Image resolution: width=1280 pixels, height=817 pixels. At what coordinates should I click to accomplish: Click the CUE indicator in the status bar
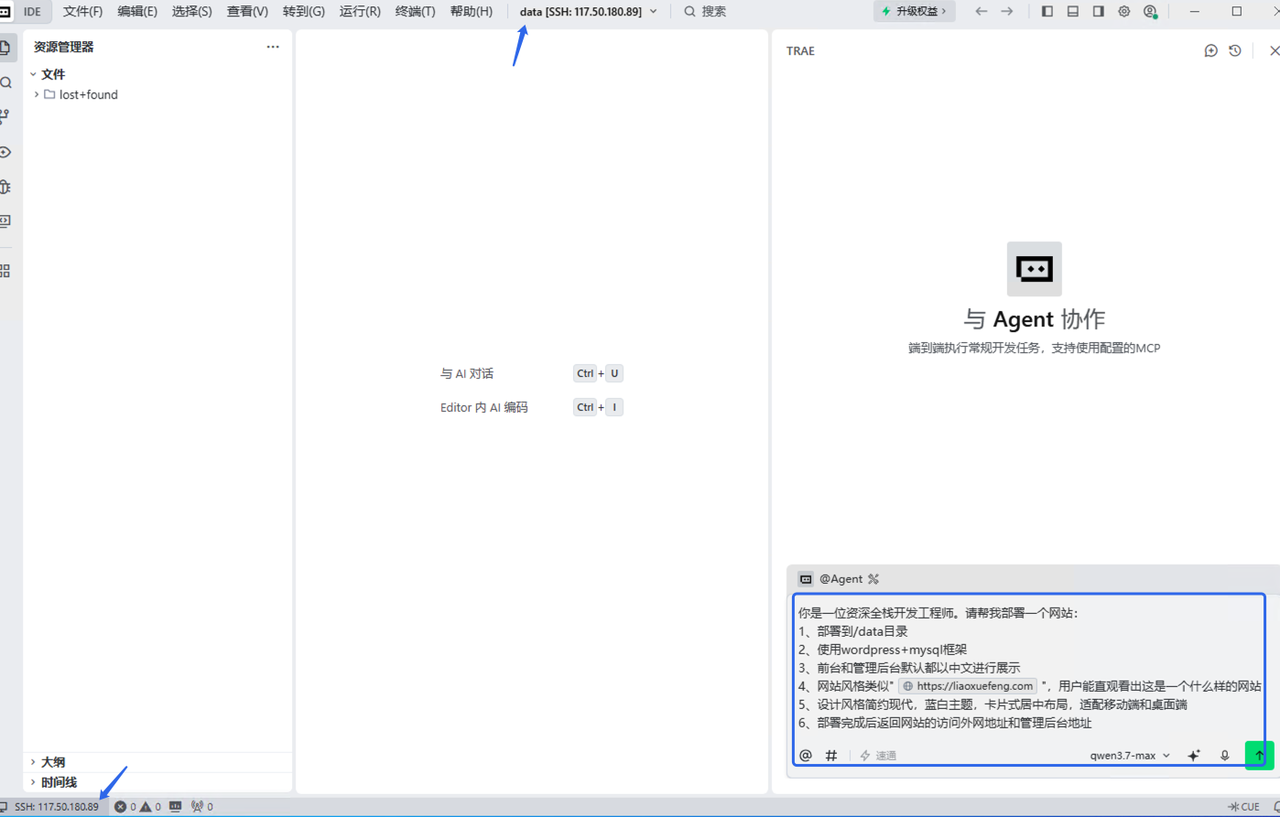[1244, 806]
